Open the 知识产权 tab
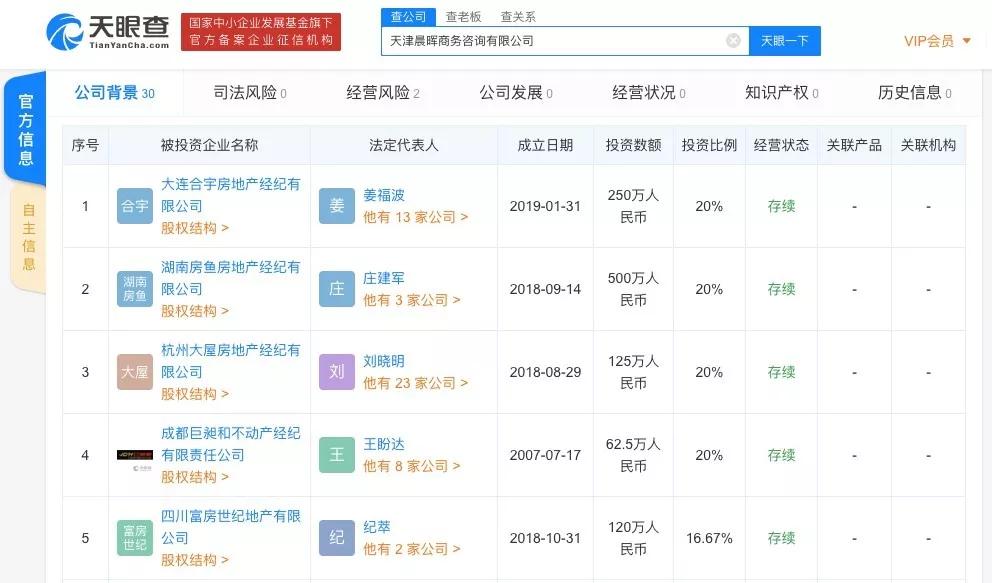Image resolution: width=992 pixels, height=583 pixels. tap(781, 93)
